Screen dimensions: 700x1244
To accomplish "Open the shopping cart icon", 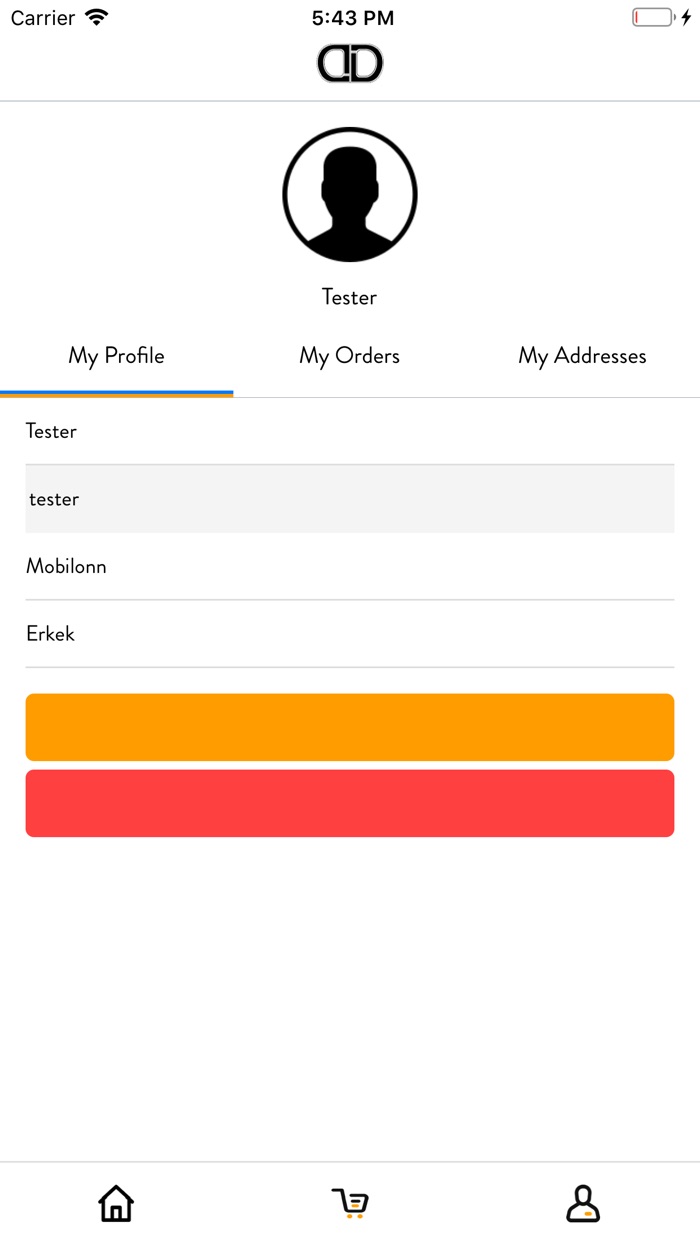I will [350, 1203].
